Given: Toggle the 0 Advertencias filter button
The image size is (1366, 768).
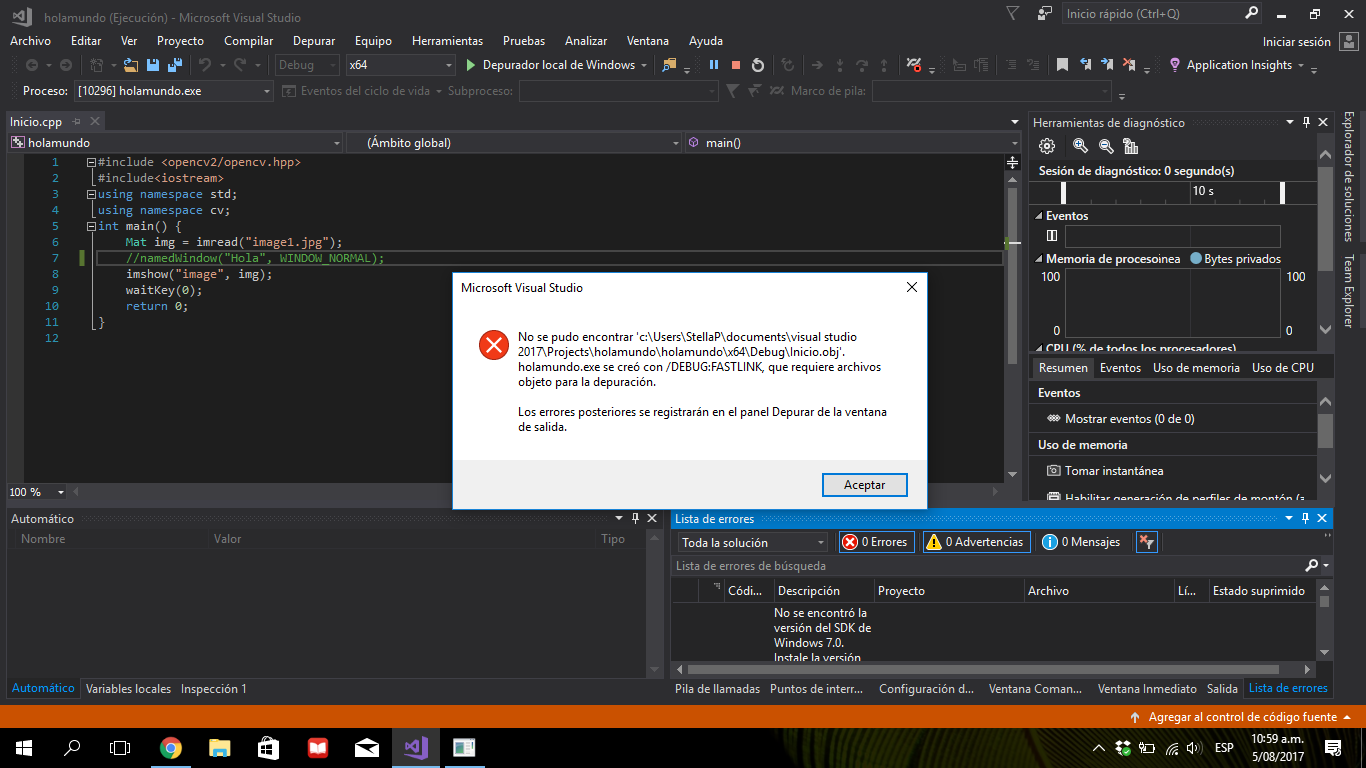Looking at the screenshot, I should click(x=976, y=542).
